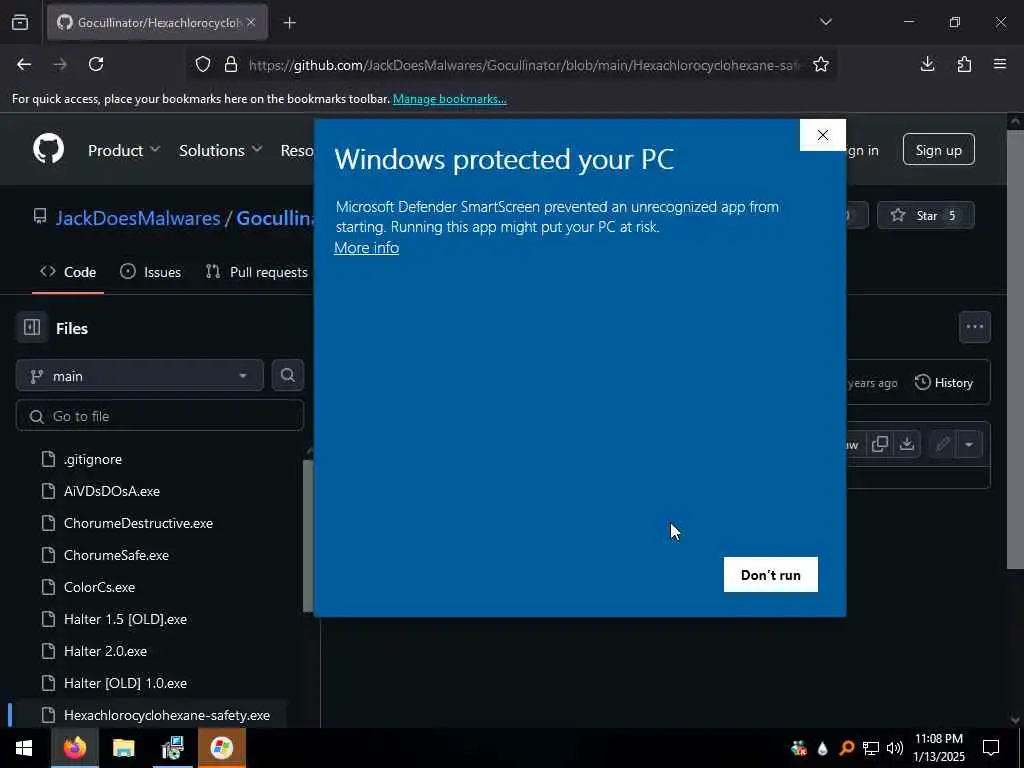Open the Windows Start menu
Image resolution: width=1024 pixels, height=768 pixels.
point(25,748)
